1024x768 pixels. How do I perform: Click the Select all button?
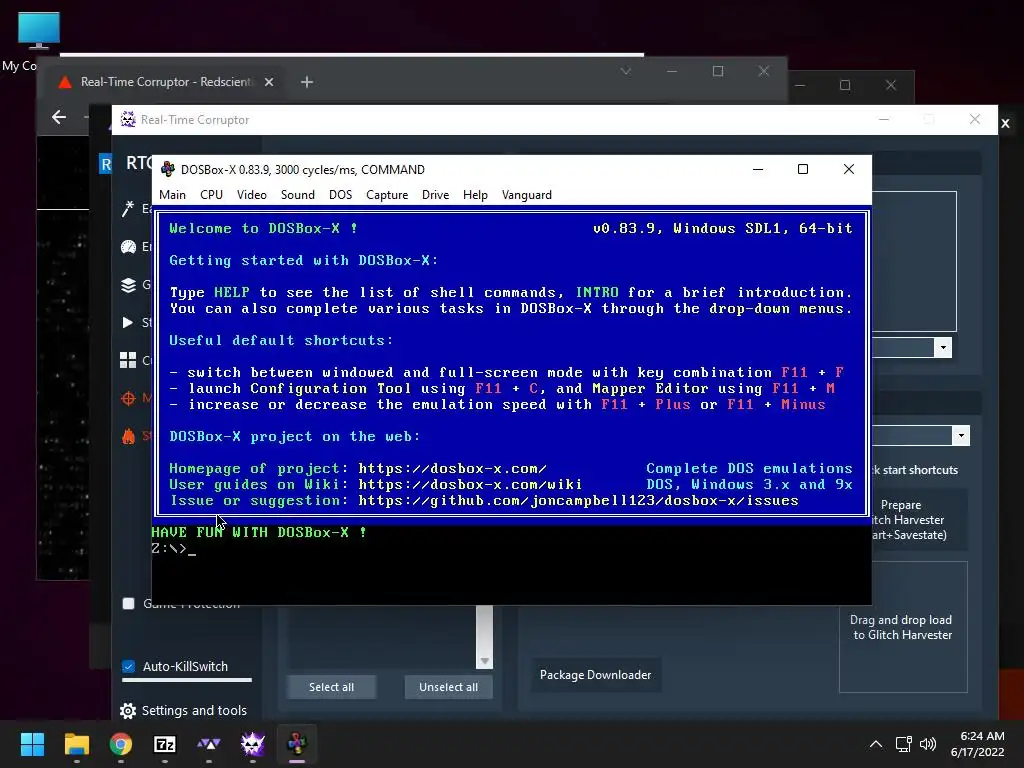pos(331,687)
